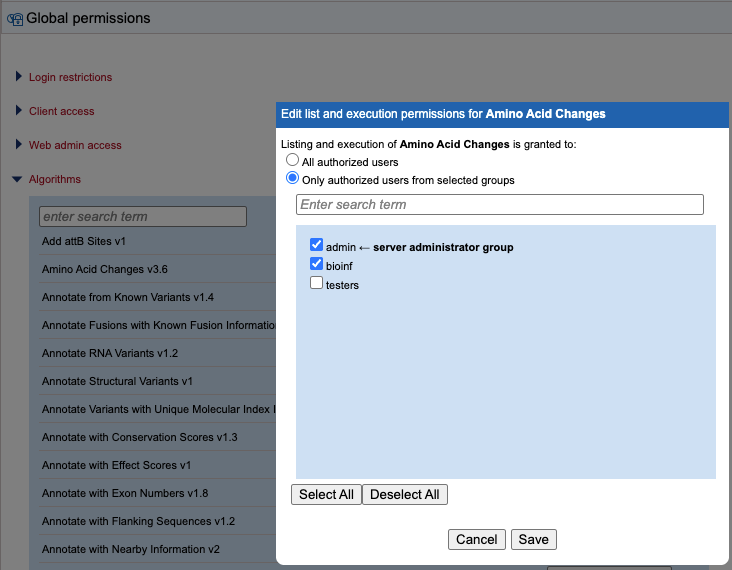Uncheck the bioinf group checkbox

coord(317,264)
